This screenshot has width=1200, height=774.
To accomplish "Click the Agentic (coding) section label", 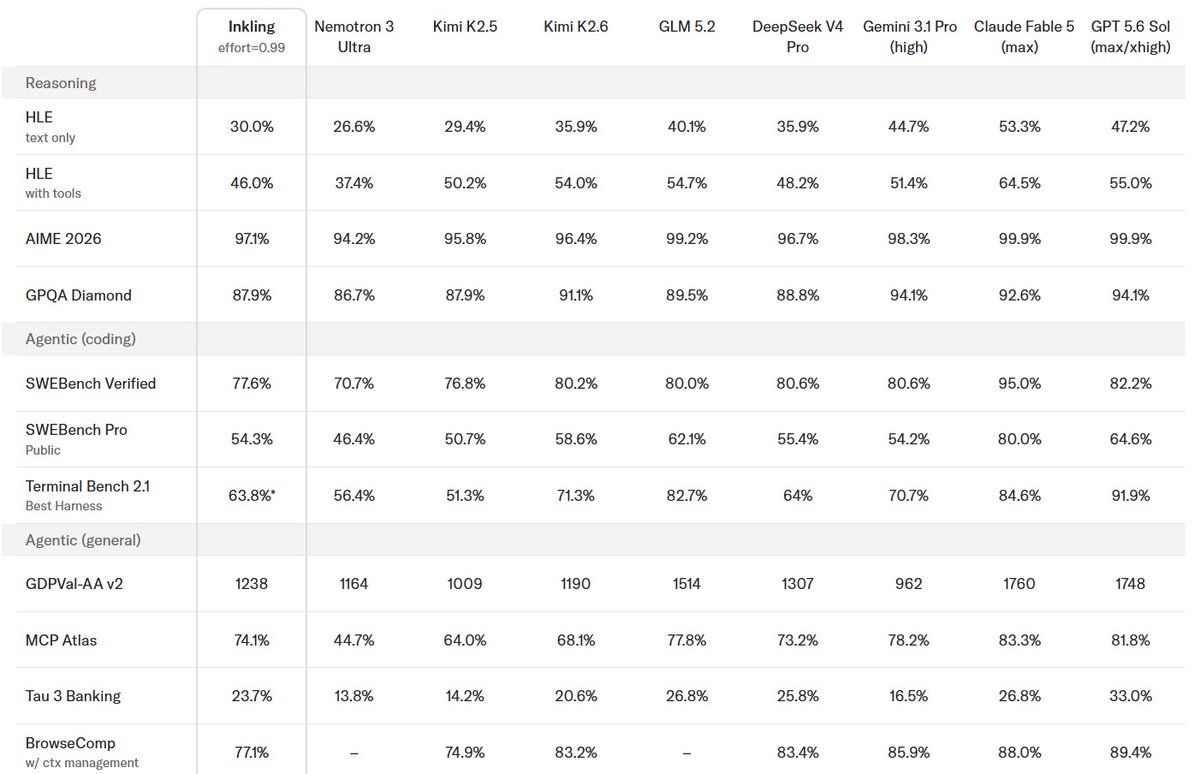I will pos(80,339).
